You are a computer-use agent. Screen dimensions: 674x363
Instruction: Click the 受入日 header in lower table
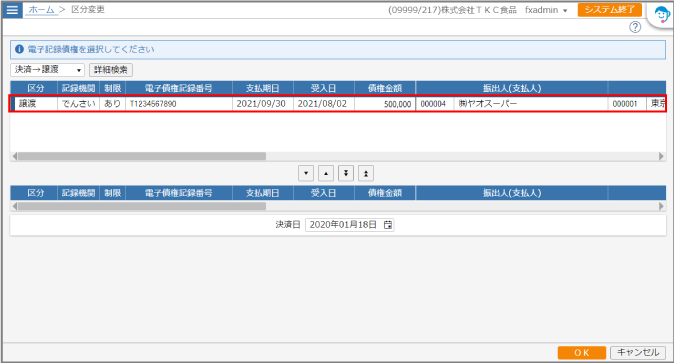tap(324, 193)
